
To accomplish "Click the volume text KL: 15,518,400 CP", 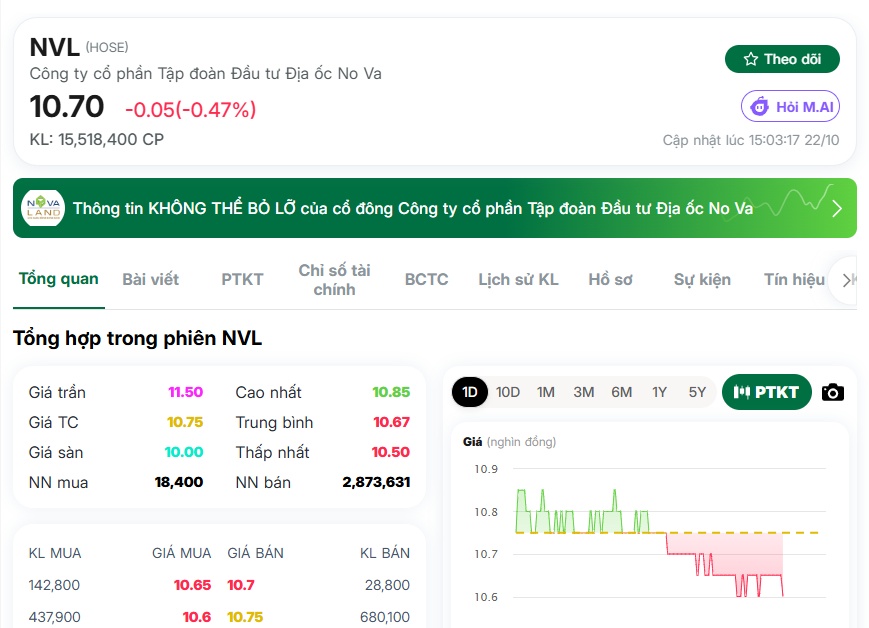I will pos(96,139).
